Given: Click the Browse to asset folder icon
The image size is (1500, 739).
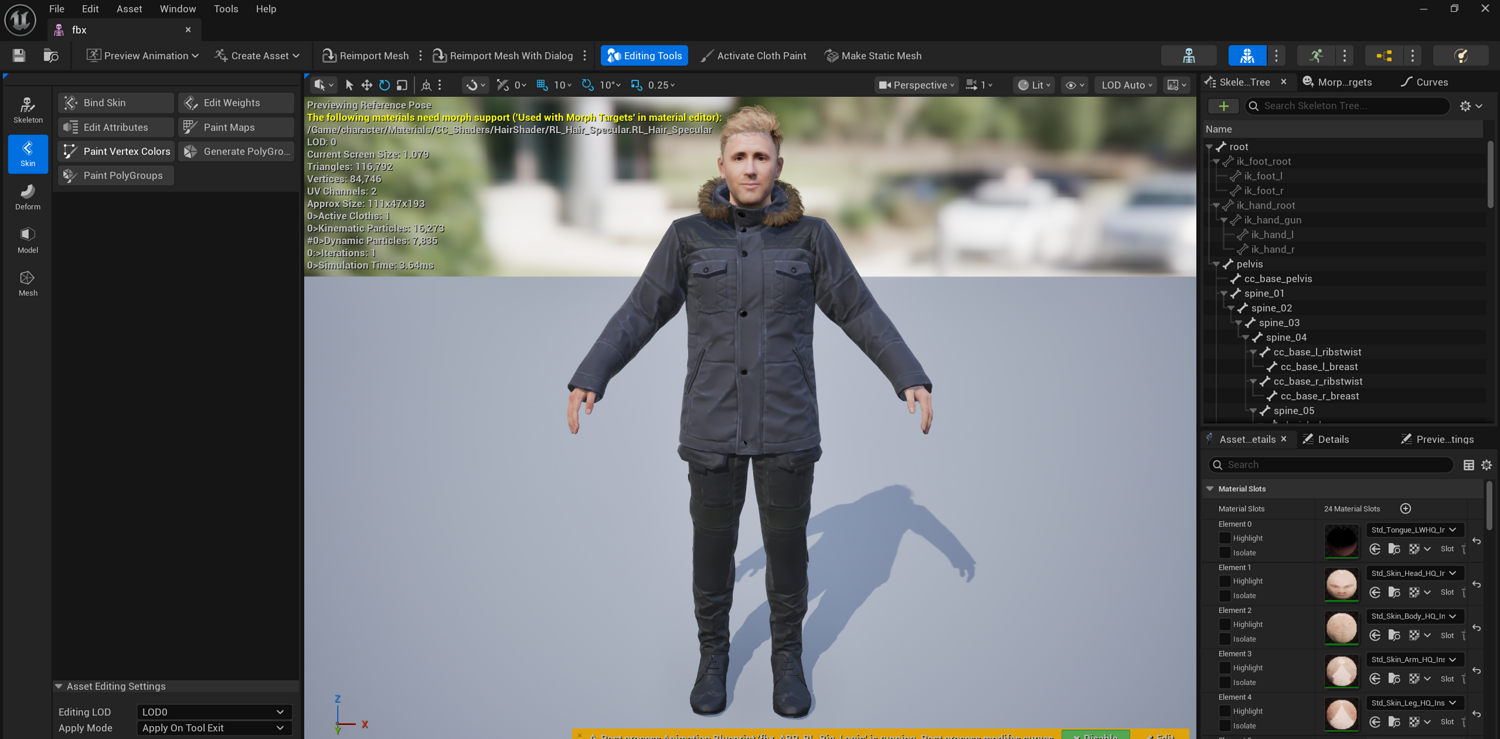Looking at the screenshot, I should click(51, 56).
